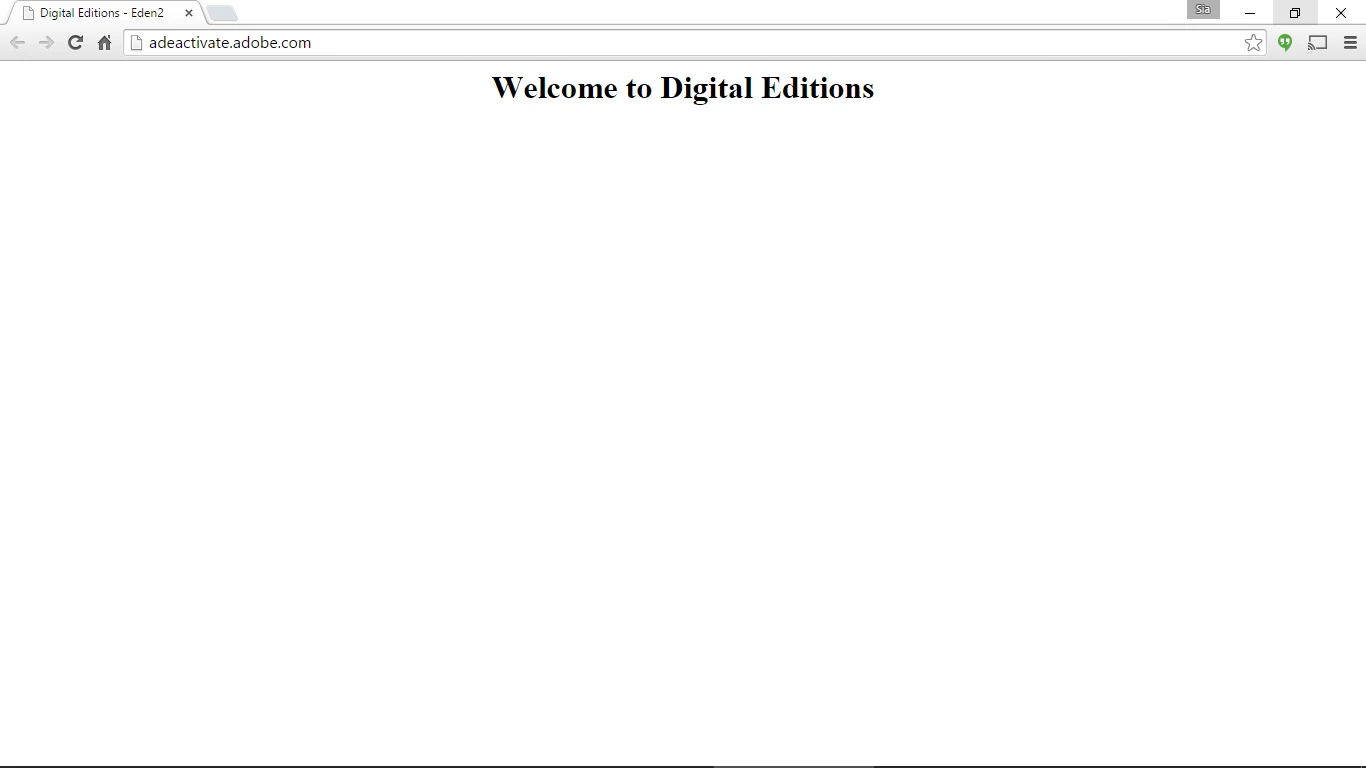Click the page icon in address bar
Image resolution: width=1366 pixels, height=768 pixels.
coord(137,42)
